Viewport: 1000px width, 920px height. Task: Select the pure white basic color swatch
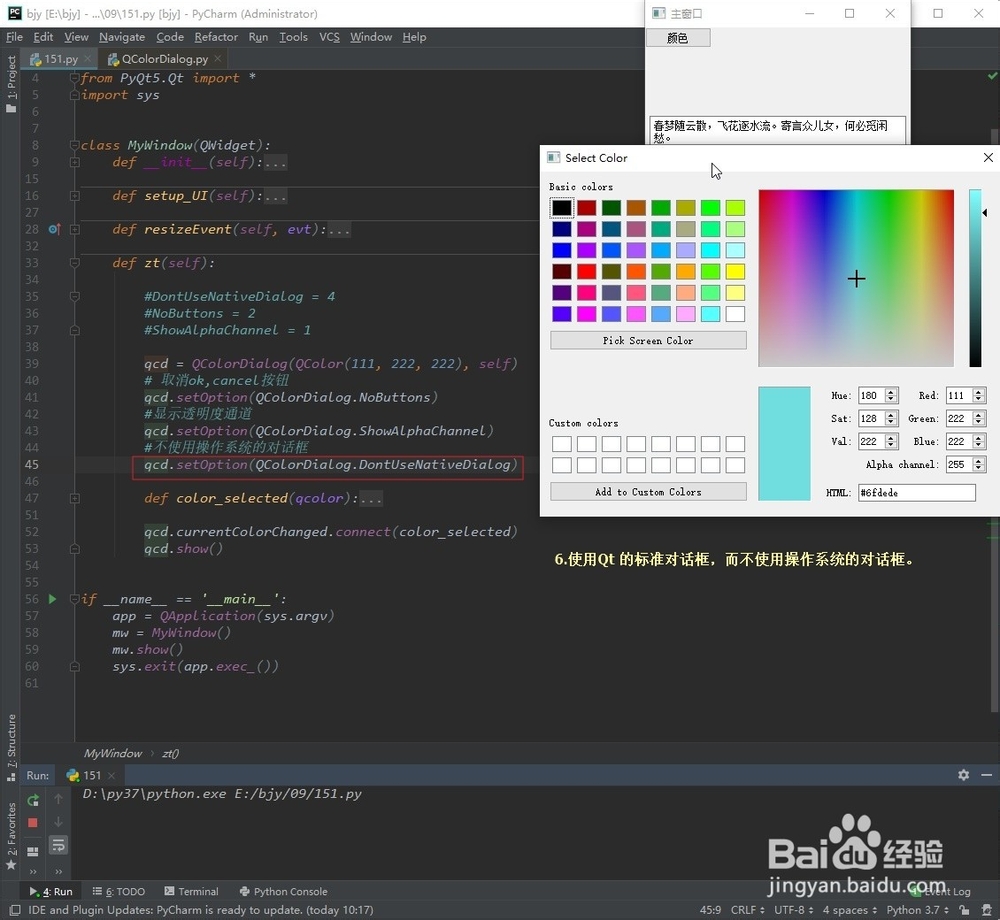click(735, 314)
